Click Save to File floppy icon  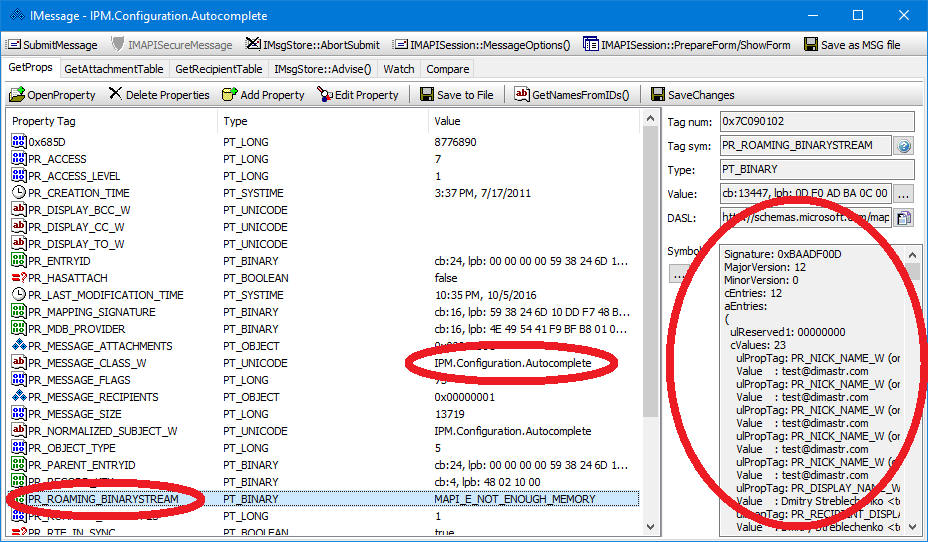[427, 95]
